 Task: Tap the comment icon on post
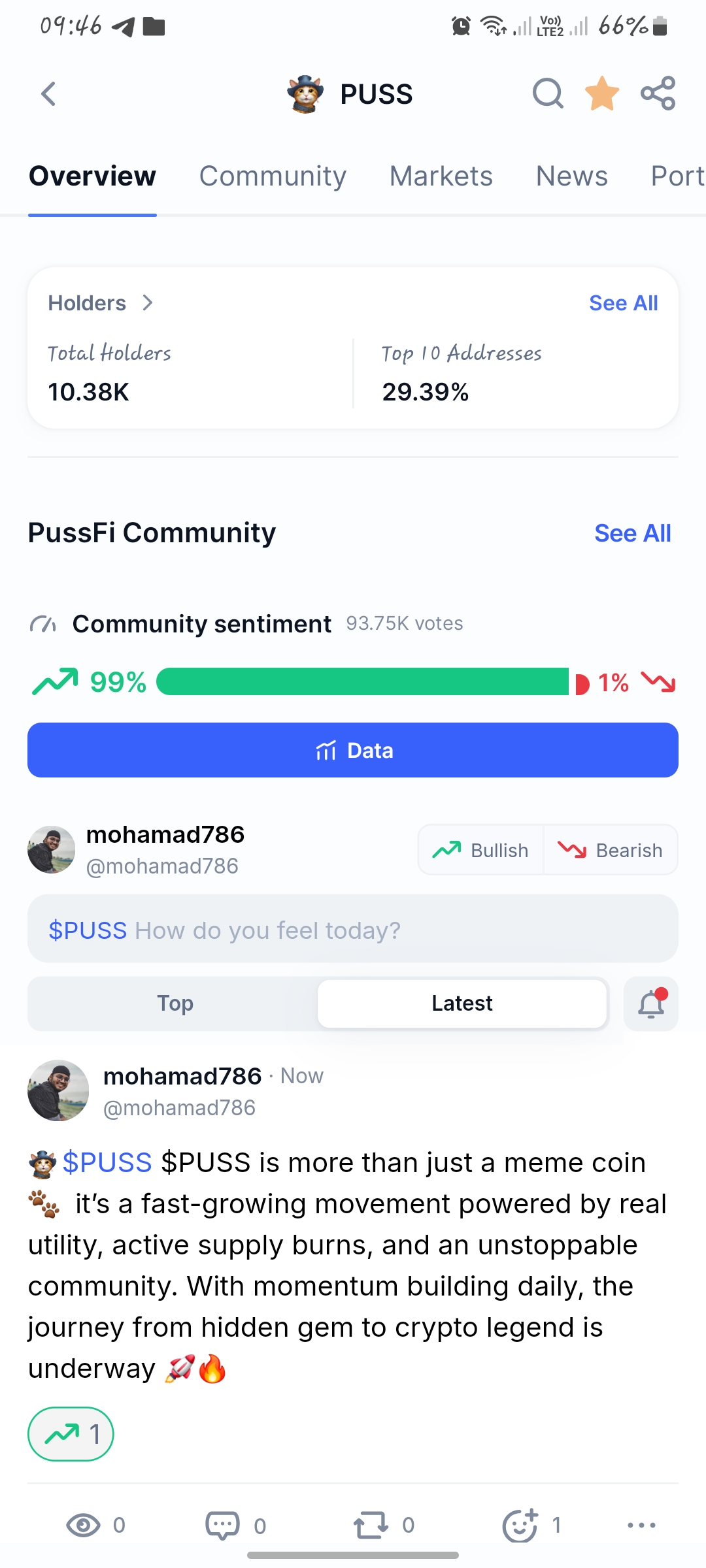coord(222,1526)
